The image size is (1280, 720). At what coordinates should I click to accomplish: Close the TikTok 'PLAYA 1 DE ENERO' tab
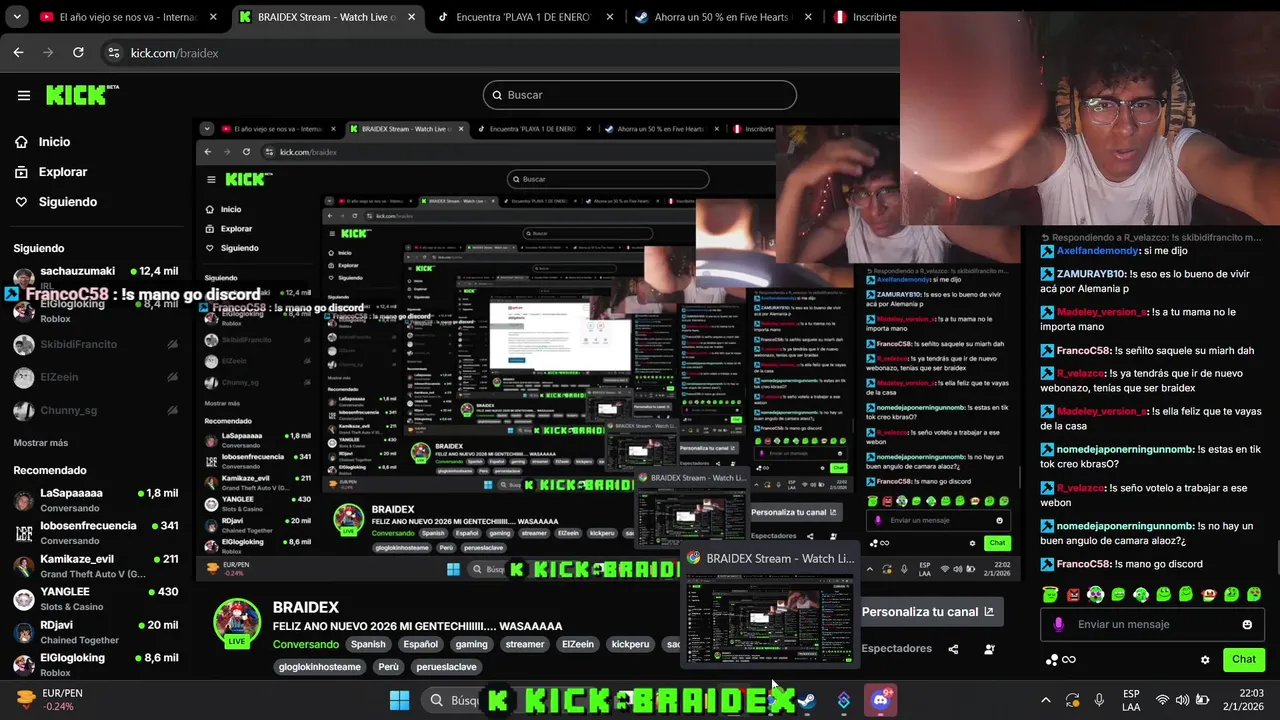click(610, 17)
